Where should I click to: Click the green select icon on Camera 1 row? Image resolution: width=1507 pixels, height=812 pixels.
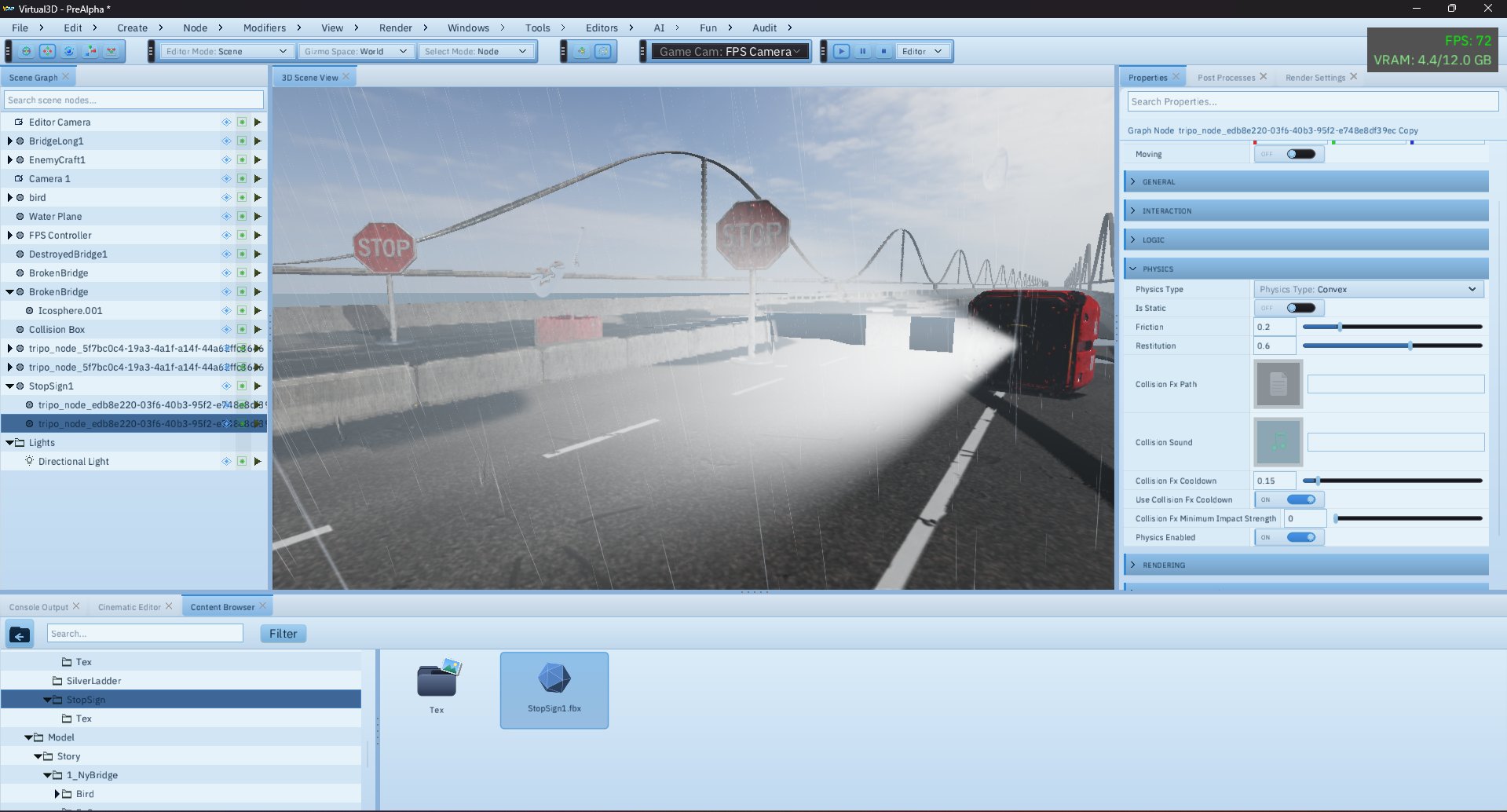[242, 178]
